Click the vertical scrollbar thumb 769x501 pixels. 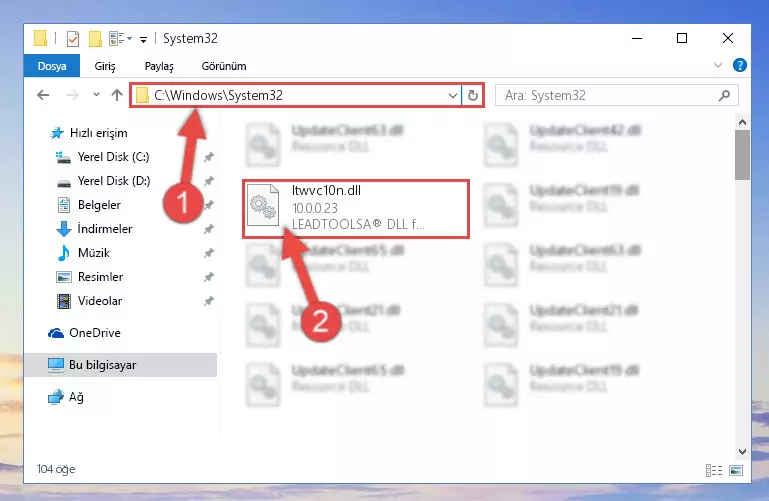[x=742, y=155]
